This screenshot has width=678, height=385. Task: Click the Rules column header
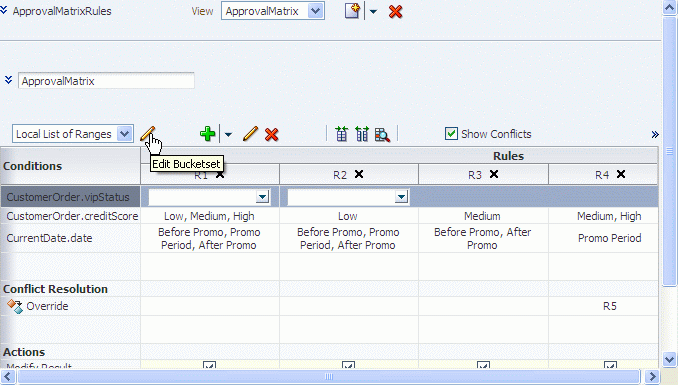pyautogui.click(x=508, y=156)
